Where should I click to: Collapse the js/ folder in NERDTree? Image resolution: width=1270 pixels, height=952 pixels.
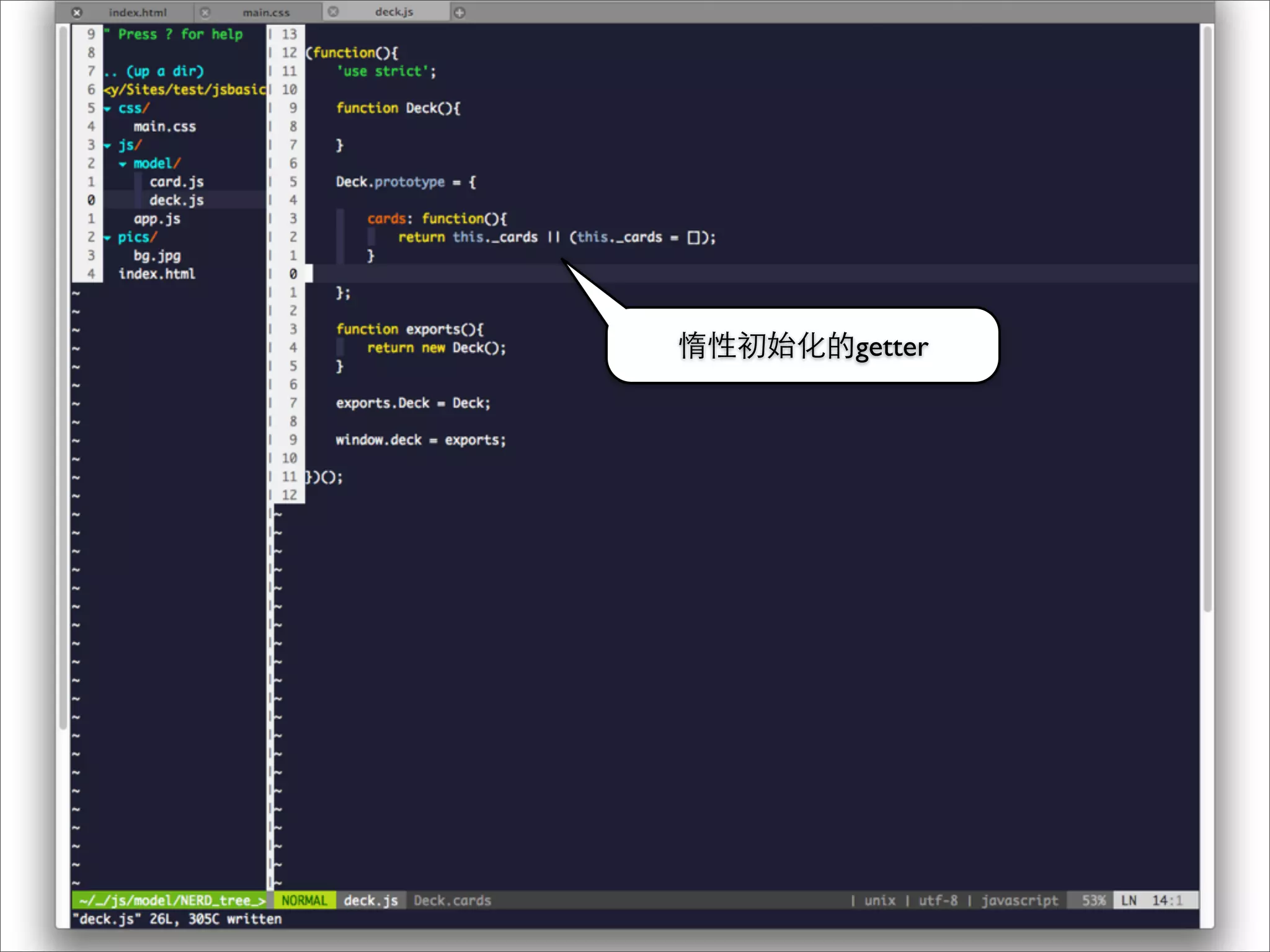tap(107, 146)
